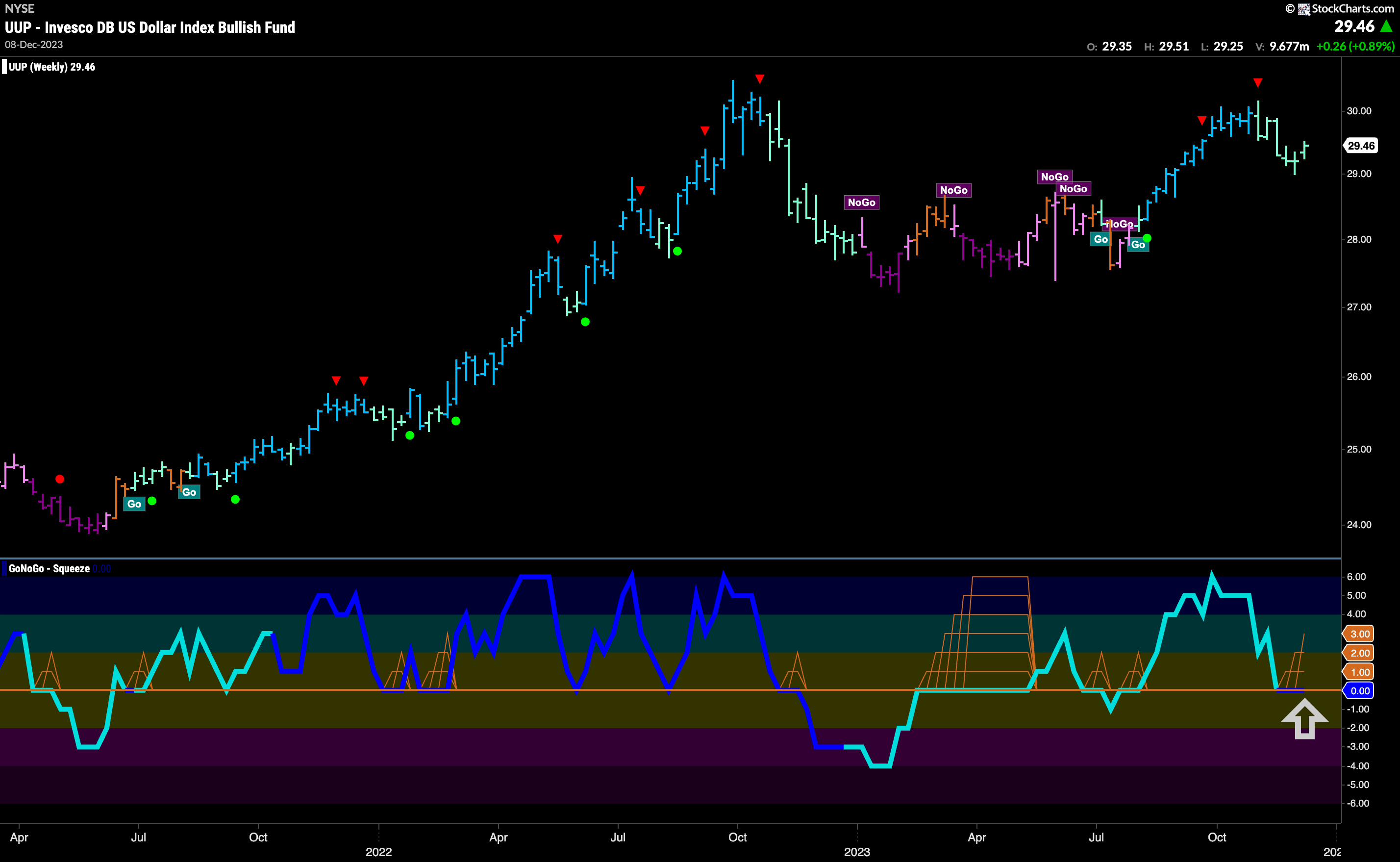Click the red dot marker near April 2021
The width and height of the screenshot is (1400, 862).
(60, 479)
